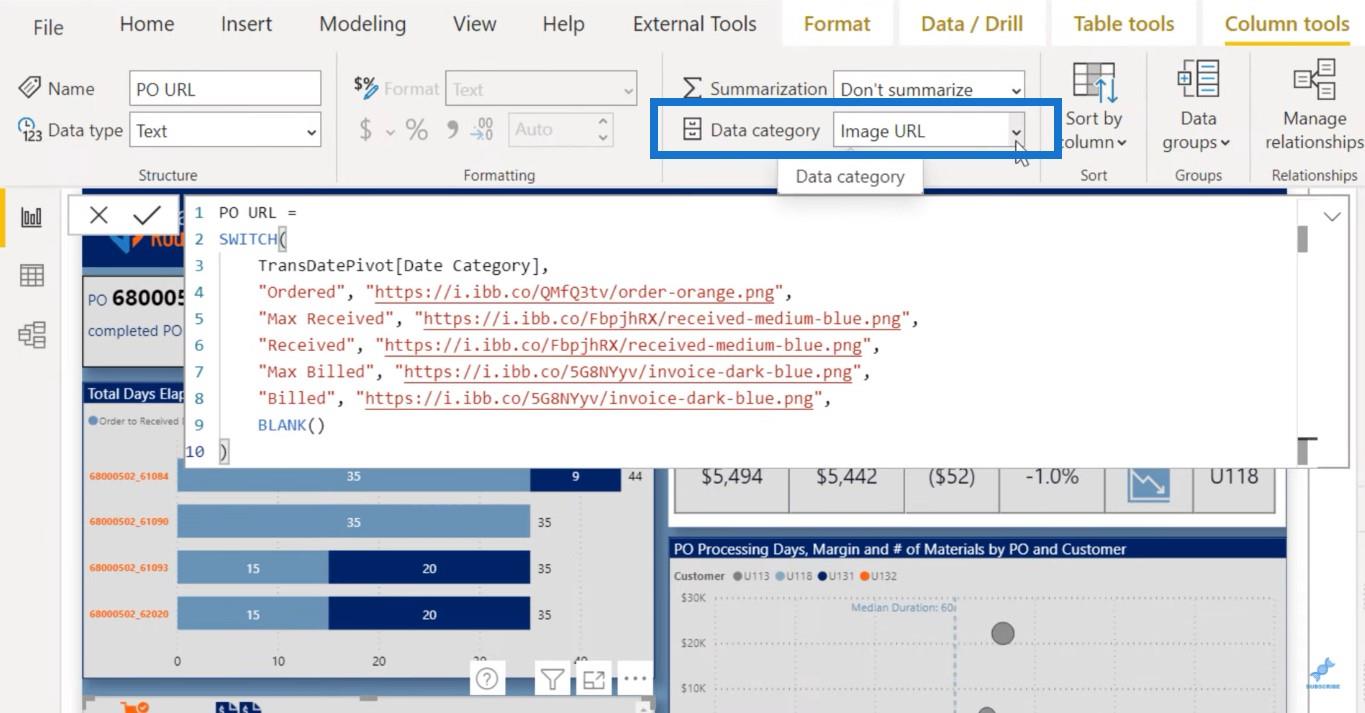This screenshot has width=1365, height=713.
Task: Click the $5,494 table cell
Action: coord(732,477)
